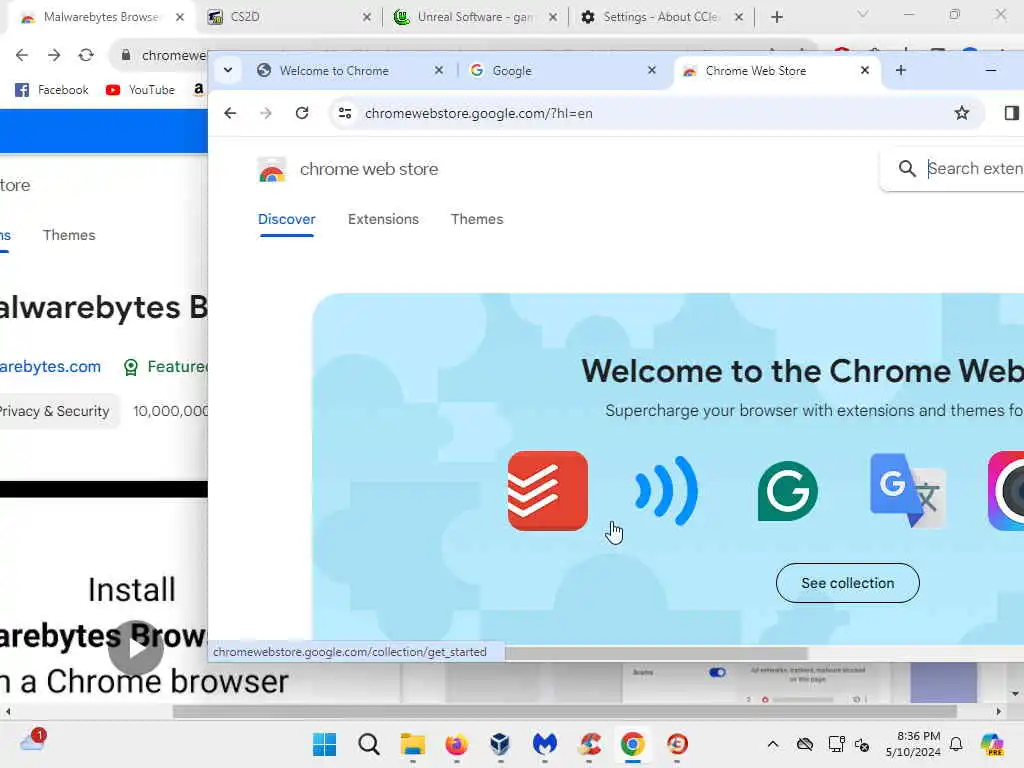Open a new tab in background Chrome window
The image size is (1024, 768).
pyautogui.click(x=776, y=17)
